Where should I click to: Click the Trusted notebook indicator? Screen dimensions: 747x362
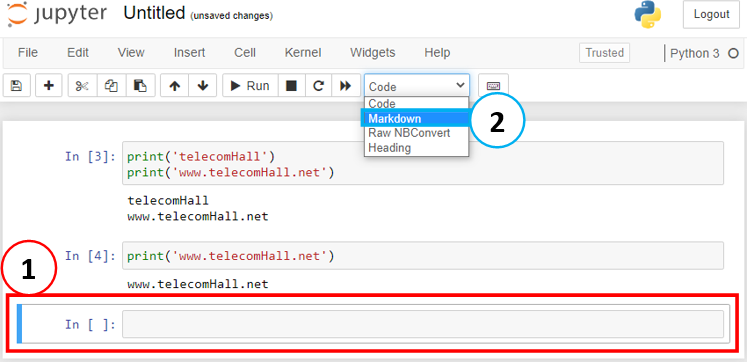tap(605, 53)
